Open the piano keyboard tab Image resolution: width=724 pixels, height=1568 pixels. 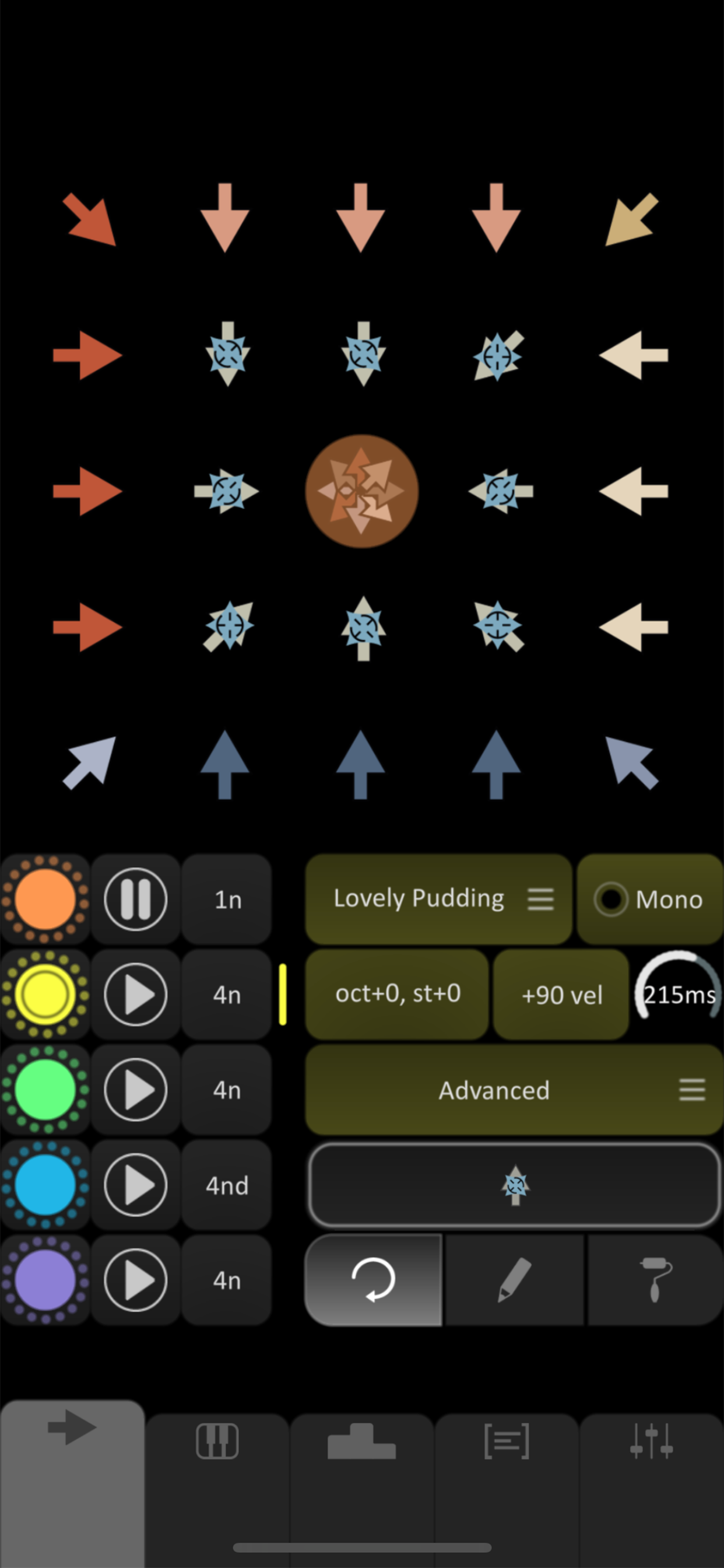pos(217,1441)
